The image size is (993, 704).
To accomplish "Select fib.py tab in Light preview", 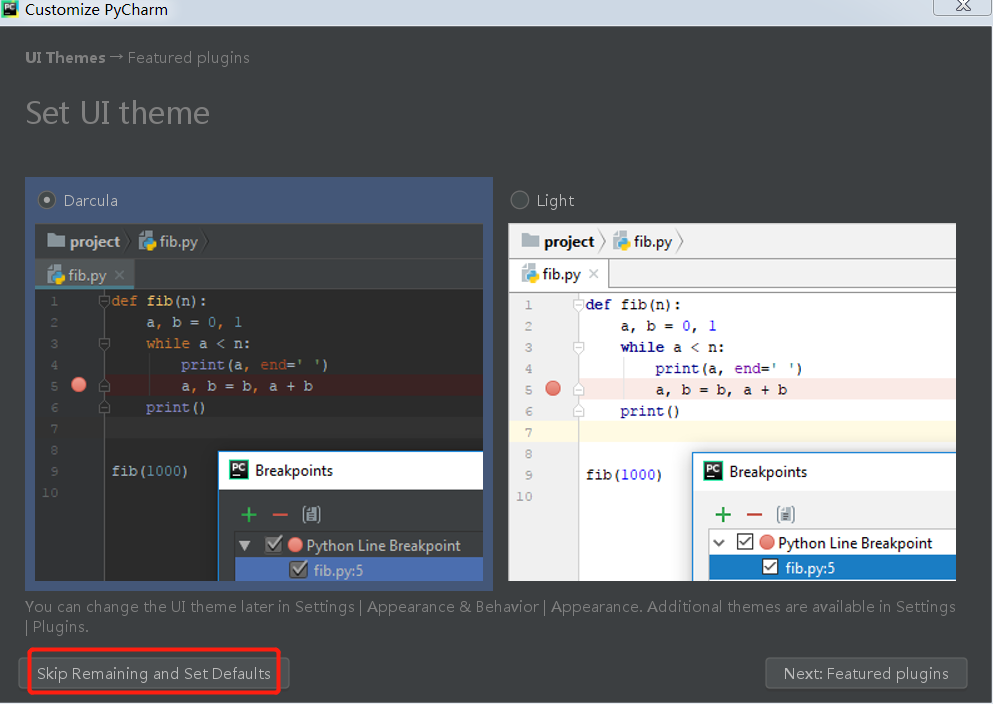I will tap(560, 274).
